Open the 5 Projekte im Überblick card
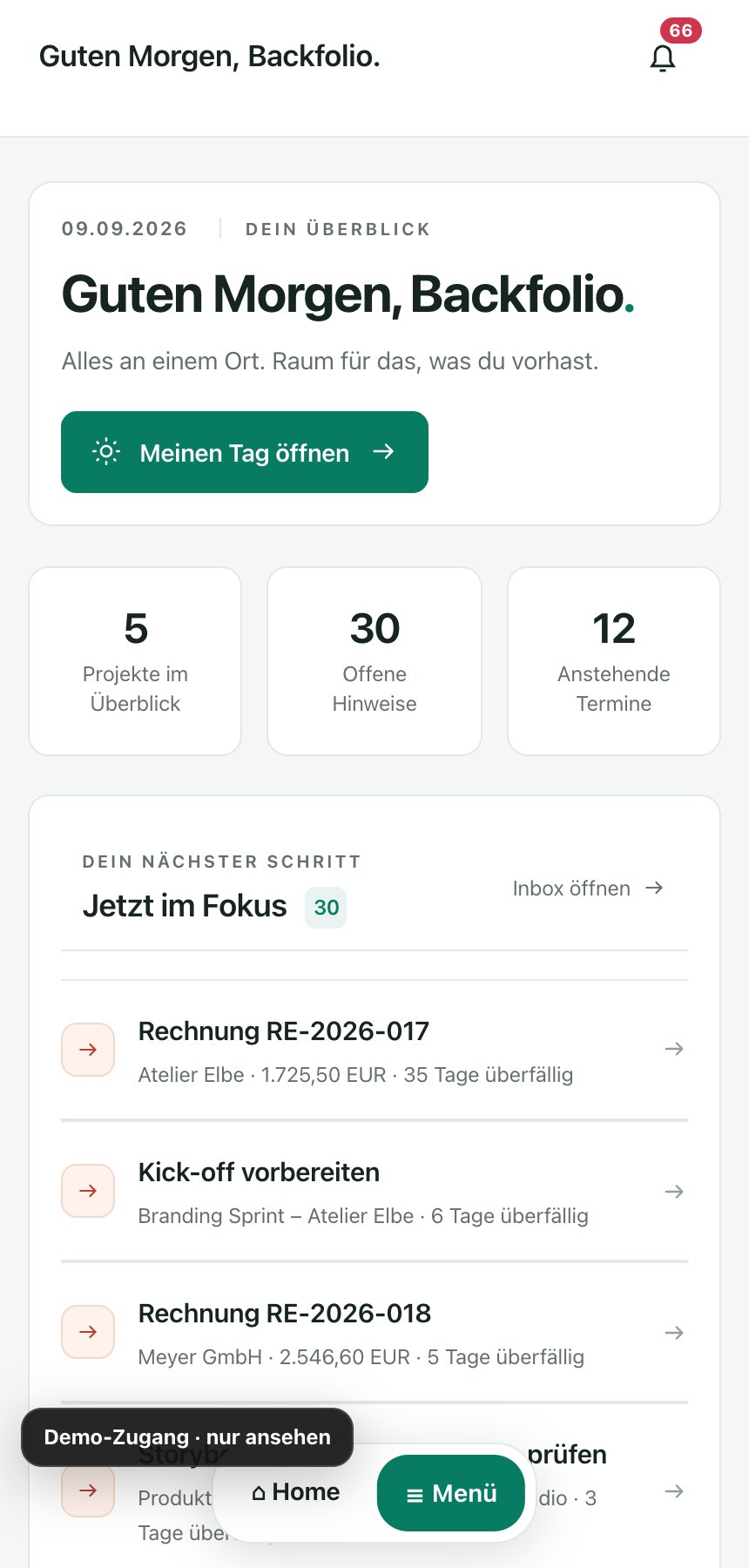Image resolution: width=749 pixels, height=1568 pixels. (135, 661)
